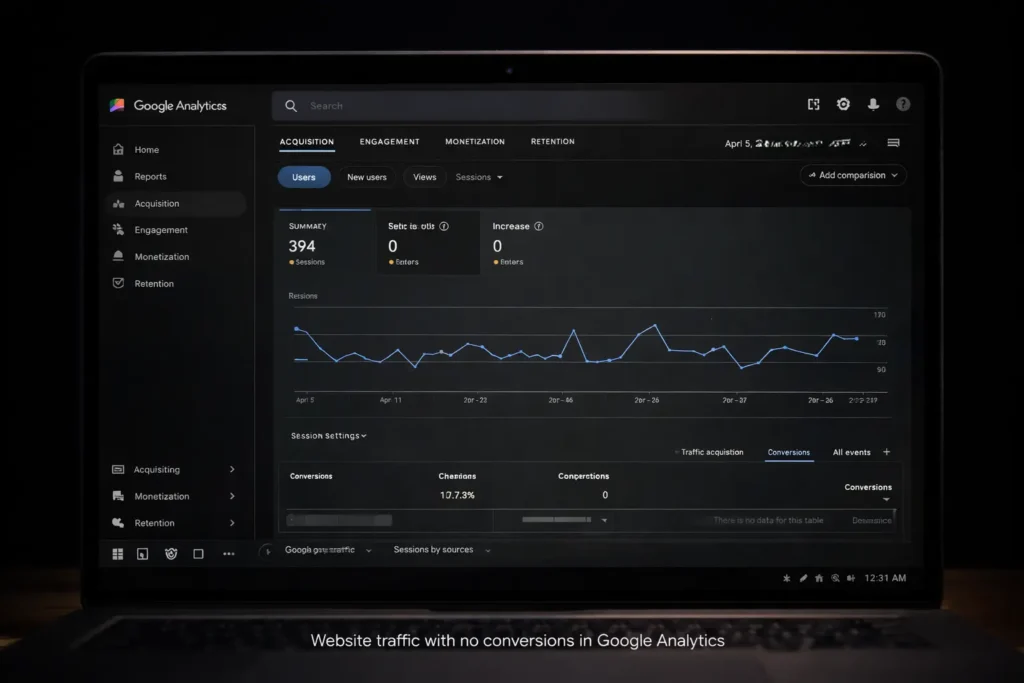This screenshot has width=1024, height=683.
Task: Open the settings gear in top bar
Action: click(x=843, y=105)
